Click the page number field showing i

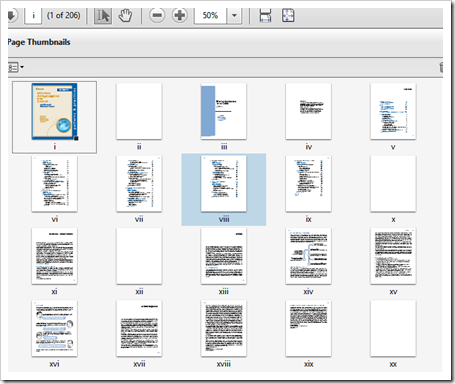coord(33,16)
